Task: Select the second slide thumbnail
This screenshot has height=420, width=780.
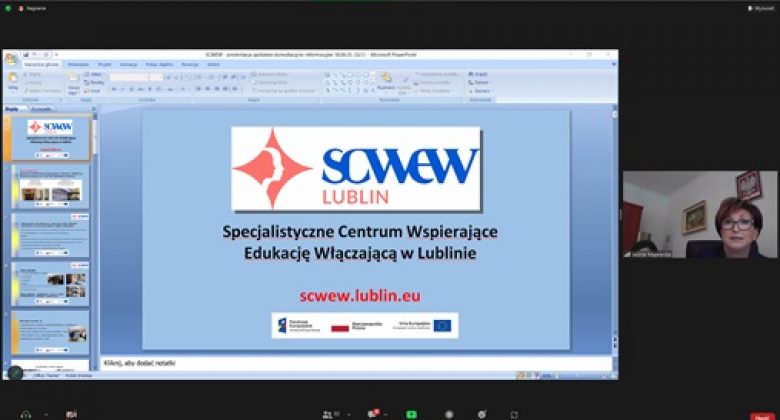Action: click(x=50, y=186)
